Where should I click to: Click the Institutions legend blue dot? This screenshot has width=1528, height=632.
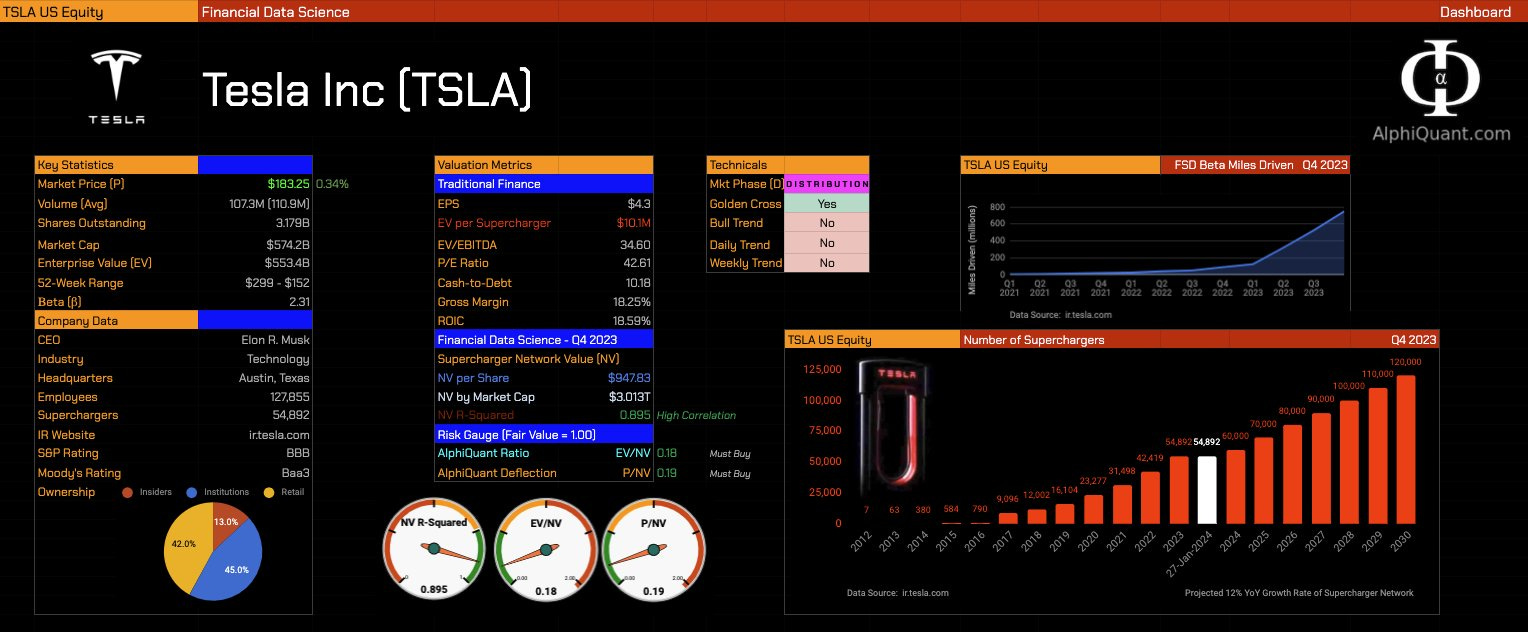pos(190,492)
